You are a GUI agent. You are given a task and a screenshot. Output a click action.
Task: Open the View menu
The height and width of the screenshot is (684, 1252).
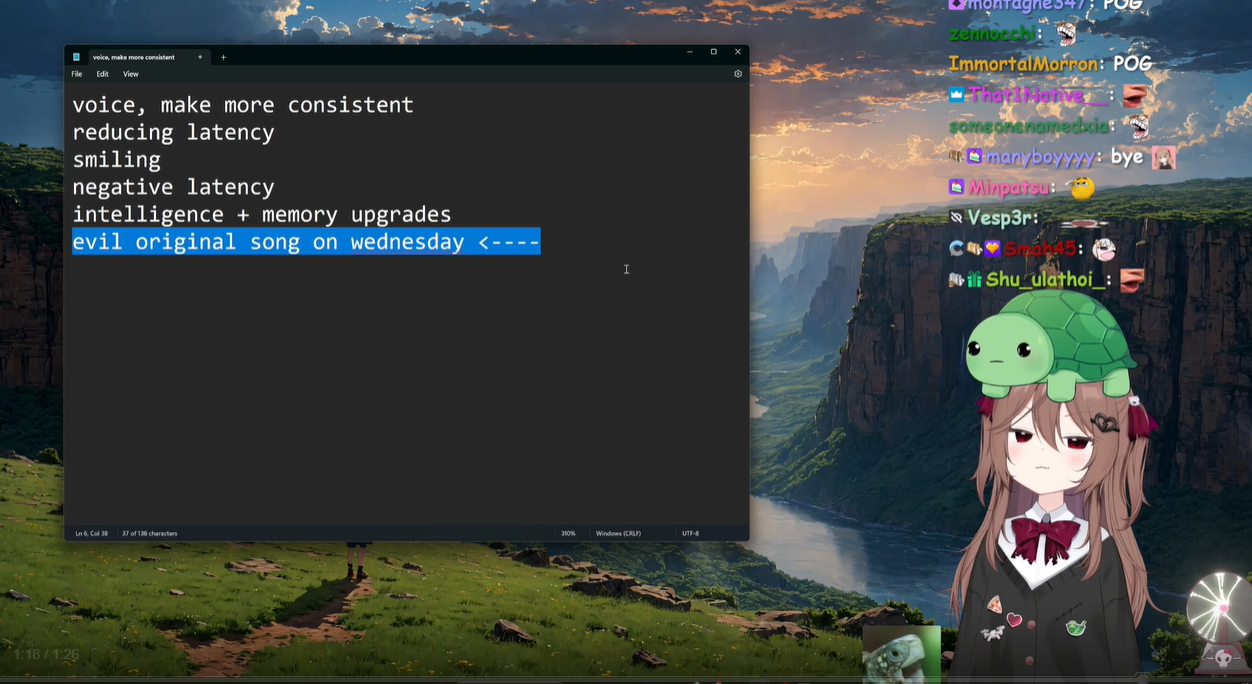point(131,74)
